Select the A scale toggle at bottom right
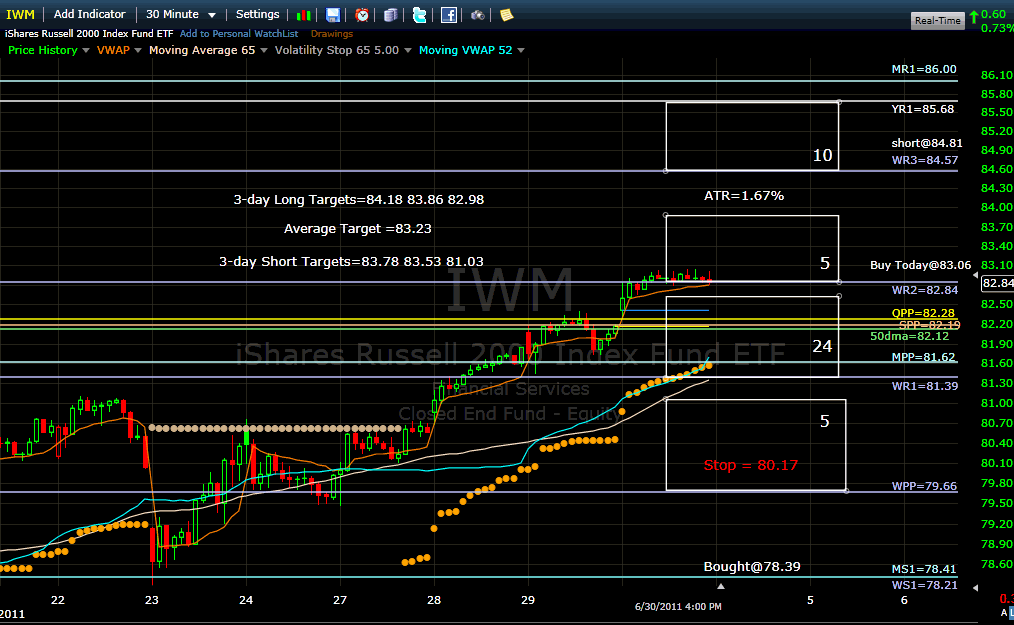Viewport: 1014px width, 625px height. coord(1004,613)
